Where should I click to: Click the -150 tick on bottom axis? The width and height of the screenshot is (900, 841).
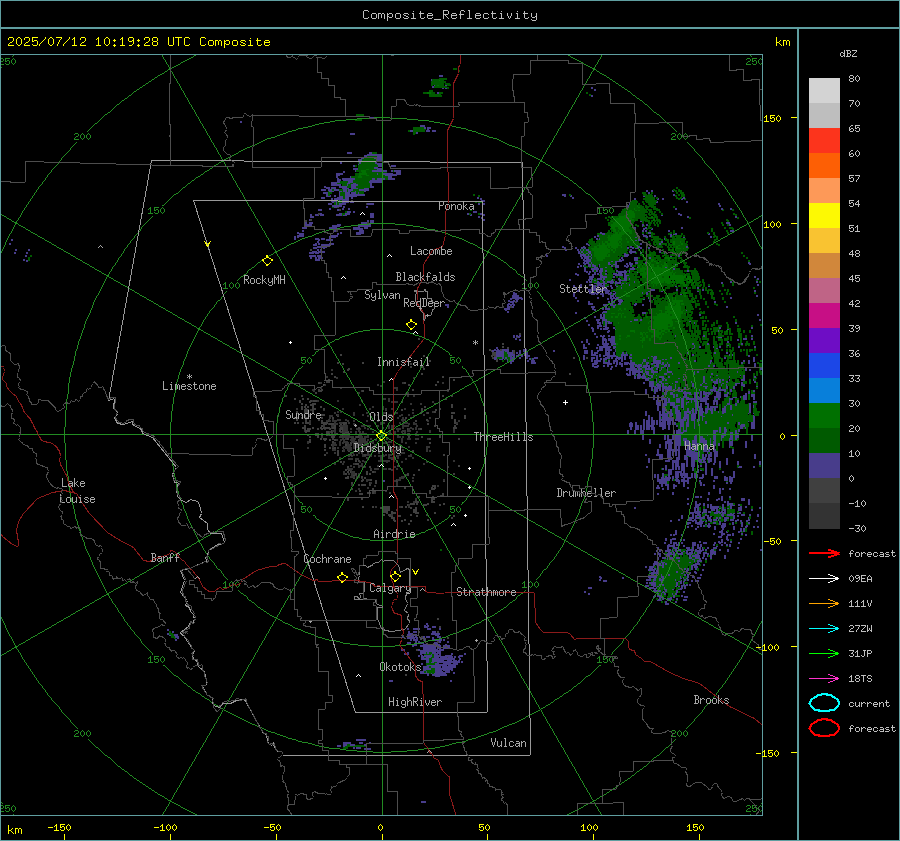point(60,828)
